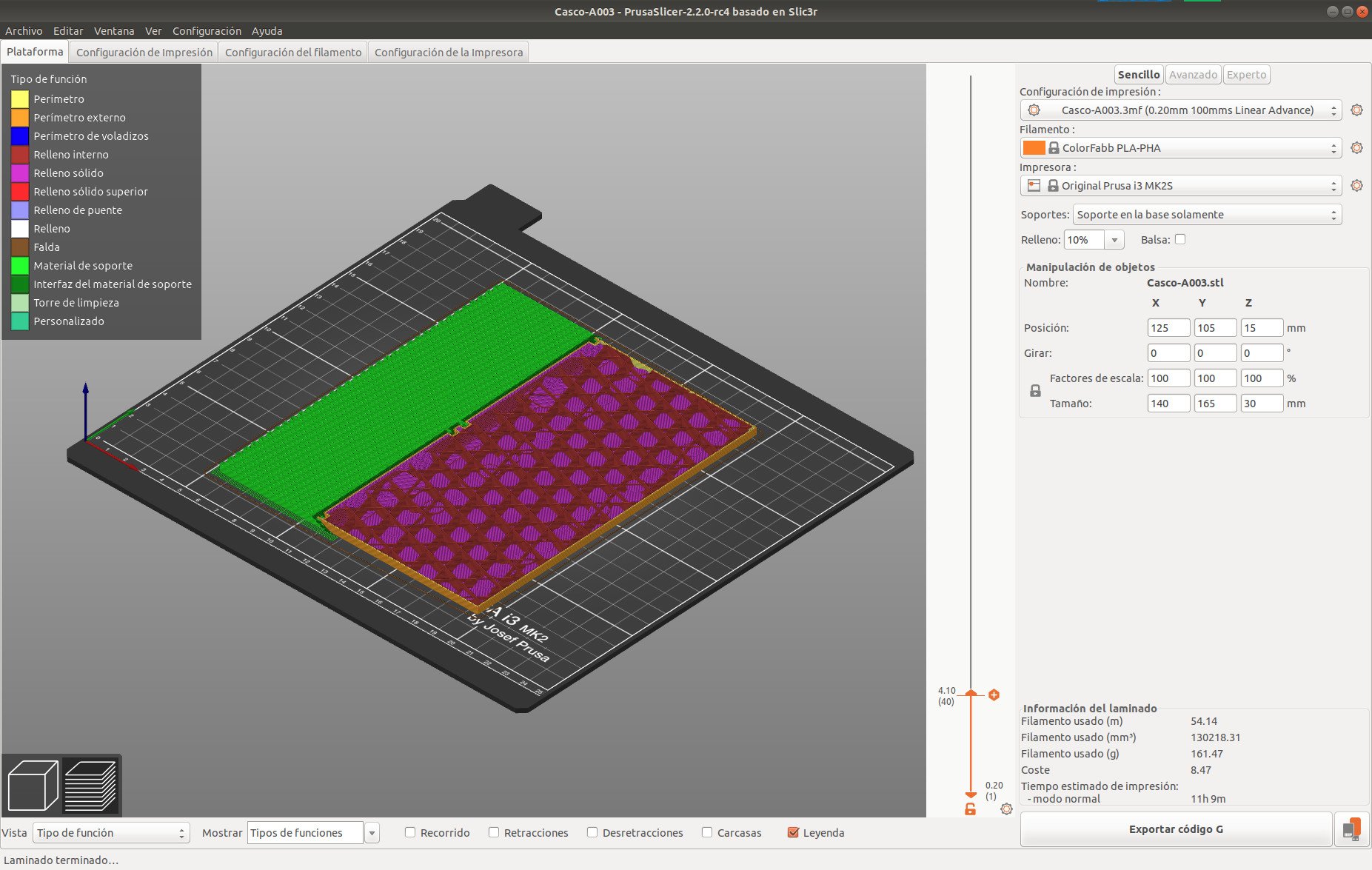Click the Material de soporte green legend swatch
The image size is (1372, 870).
(20, 265)
